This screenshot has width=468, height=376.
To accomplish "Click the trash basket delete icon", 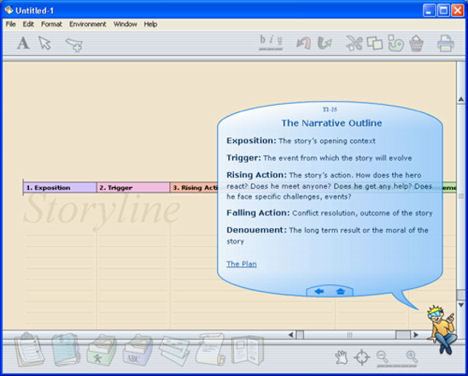I will pyautogui.click(x=416, y=43).
